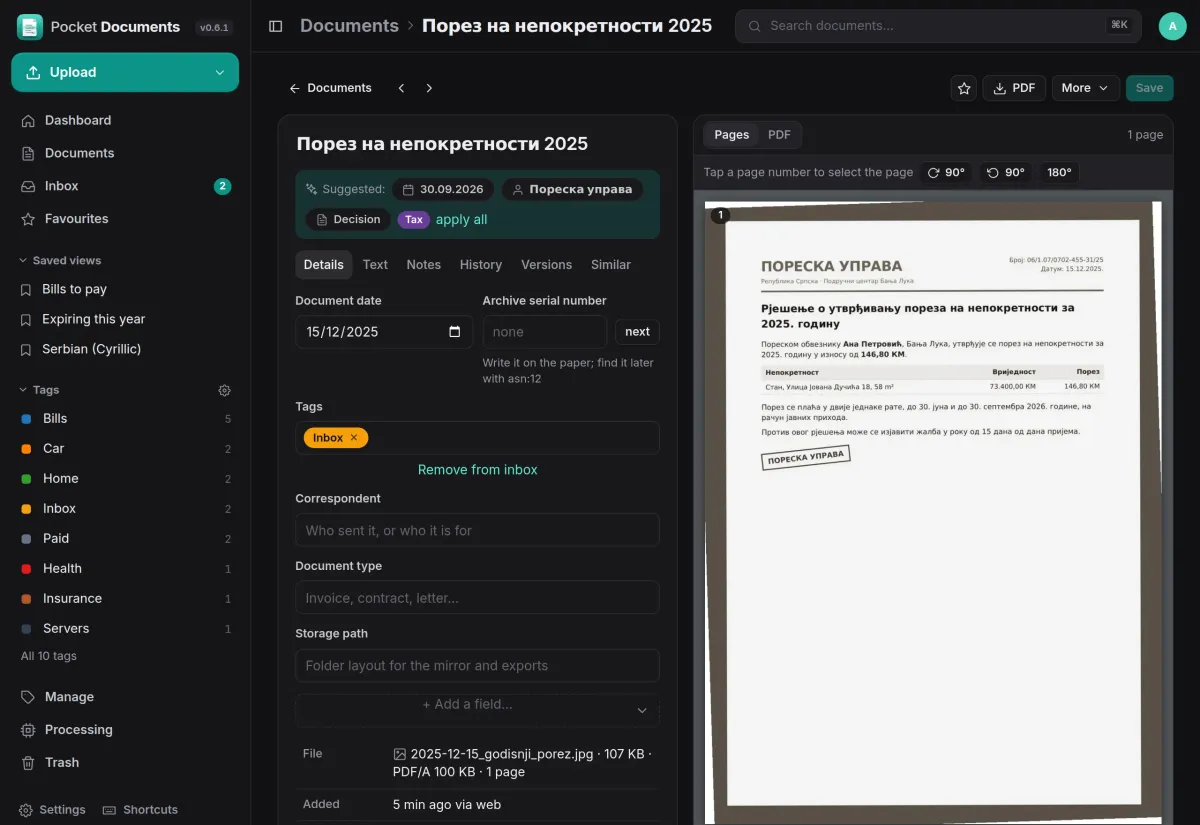
Task: Click the tags settings gear icon
Action: [225, 390]
